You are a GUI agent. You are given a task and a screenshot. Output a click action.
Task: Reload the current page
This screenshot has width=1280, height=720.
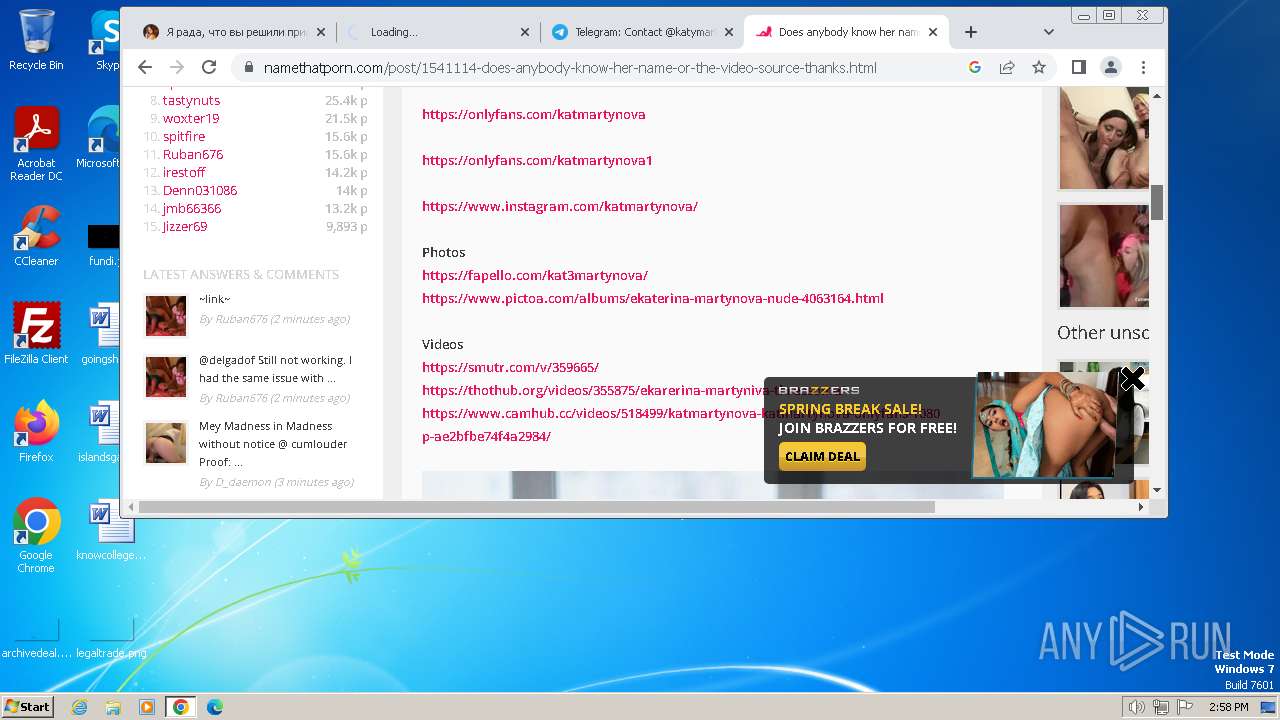pyautogui.click(x=209, y=67)
